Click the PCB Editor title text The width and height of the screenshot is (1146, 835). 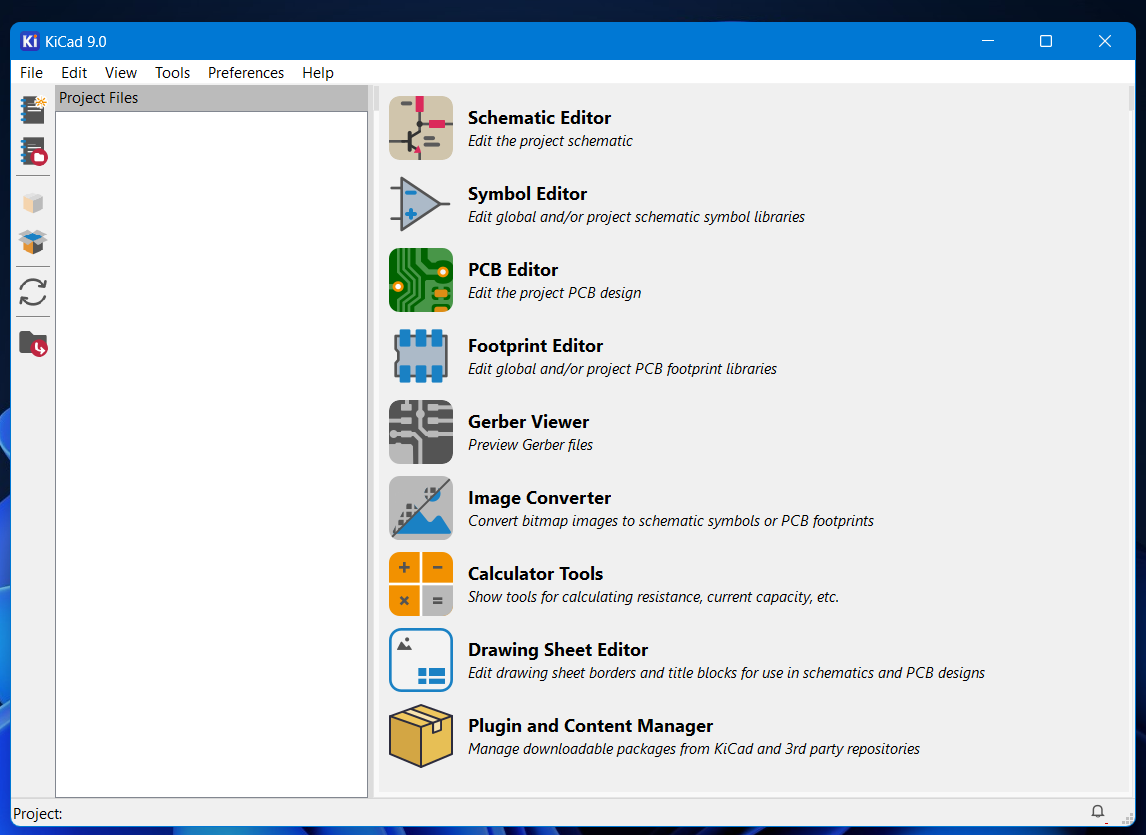513,270
